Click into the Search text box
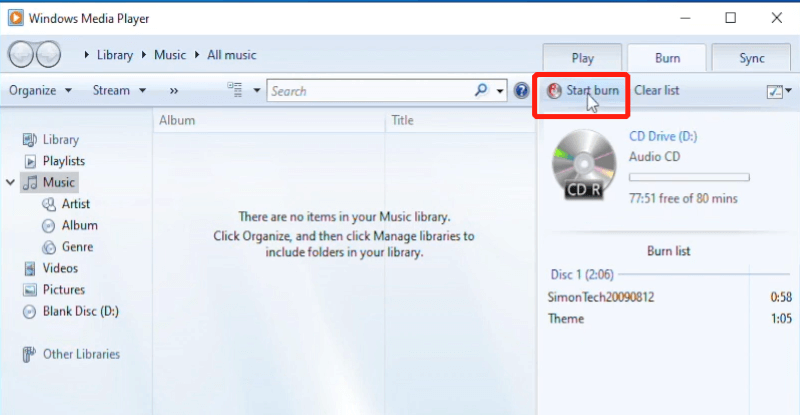The width and height of the screenshot is (800, 415). pyautogui.click(x=370, y=91)
